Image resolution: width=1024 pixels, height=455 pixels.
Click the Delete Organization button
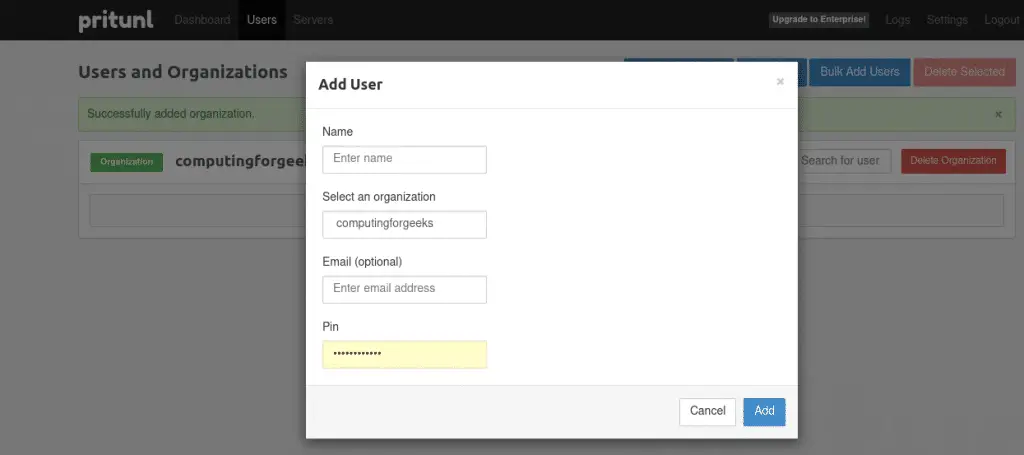(x=953, y=161)
